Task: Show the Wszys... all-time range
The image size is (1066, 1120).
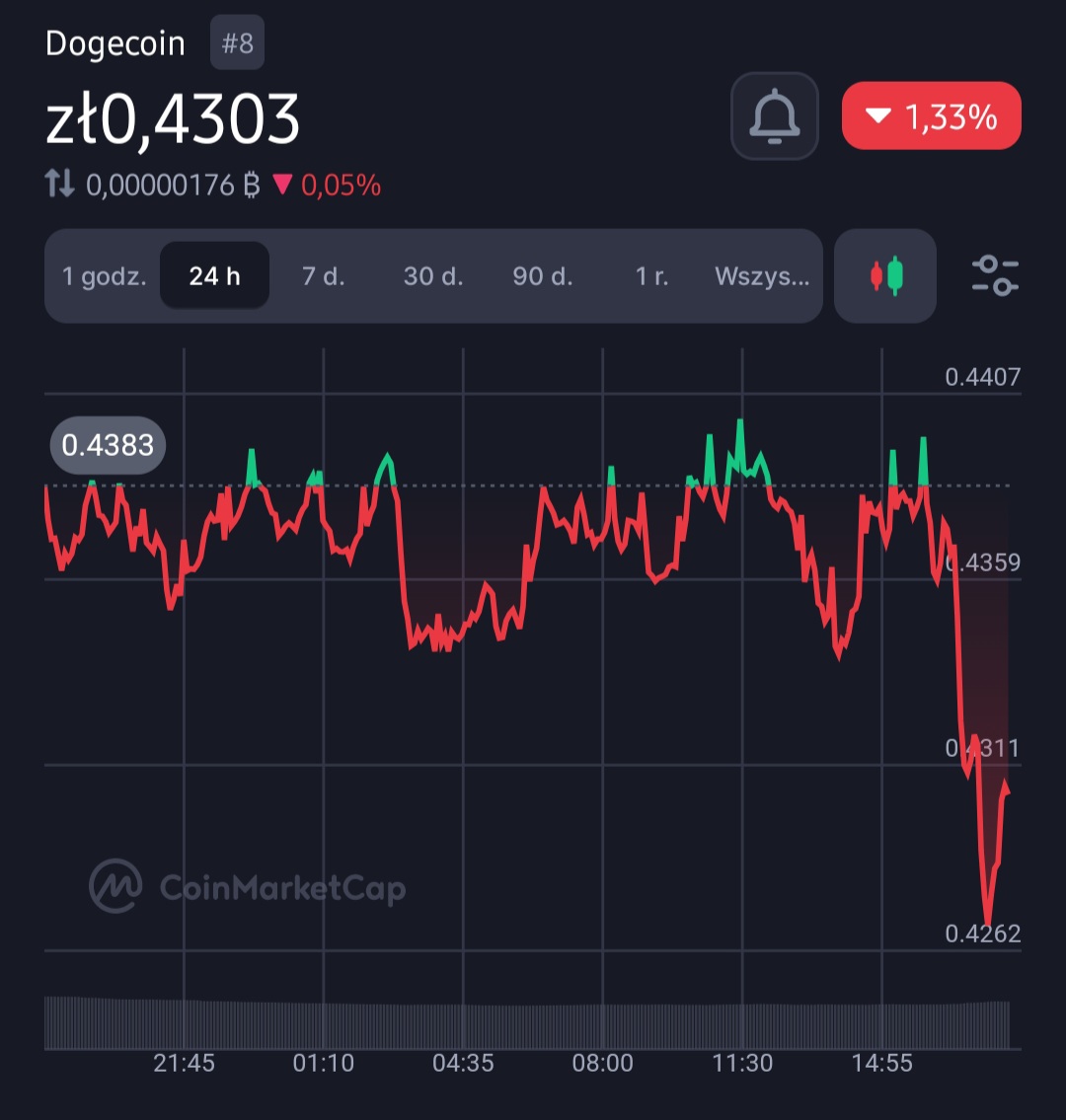Action: click(x=762, y=276)
